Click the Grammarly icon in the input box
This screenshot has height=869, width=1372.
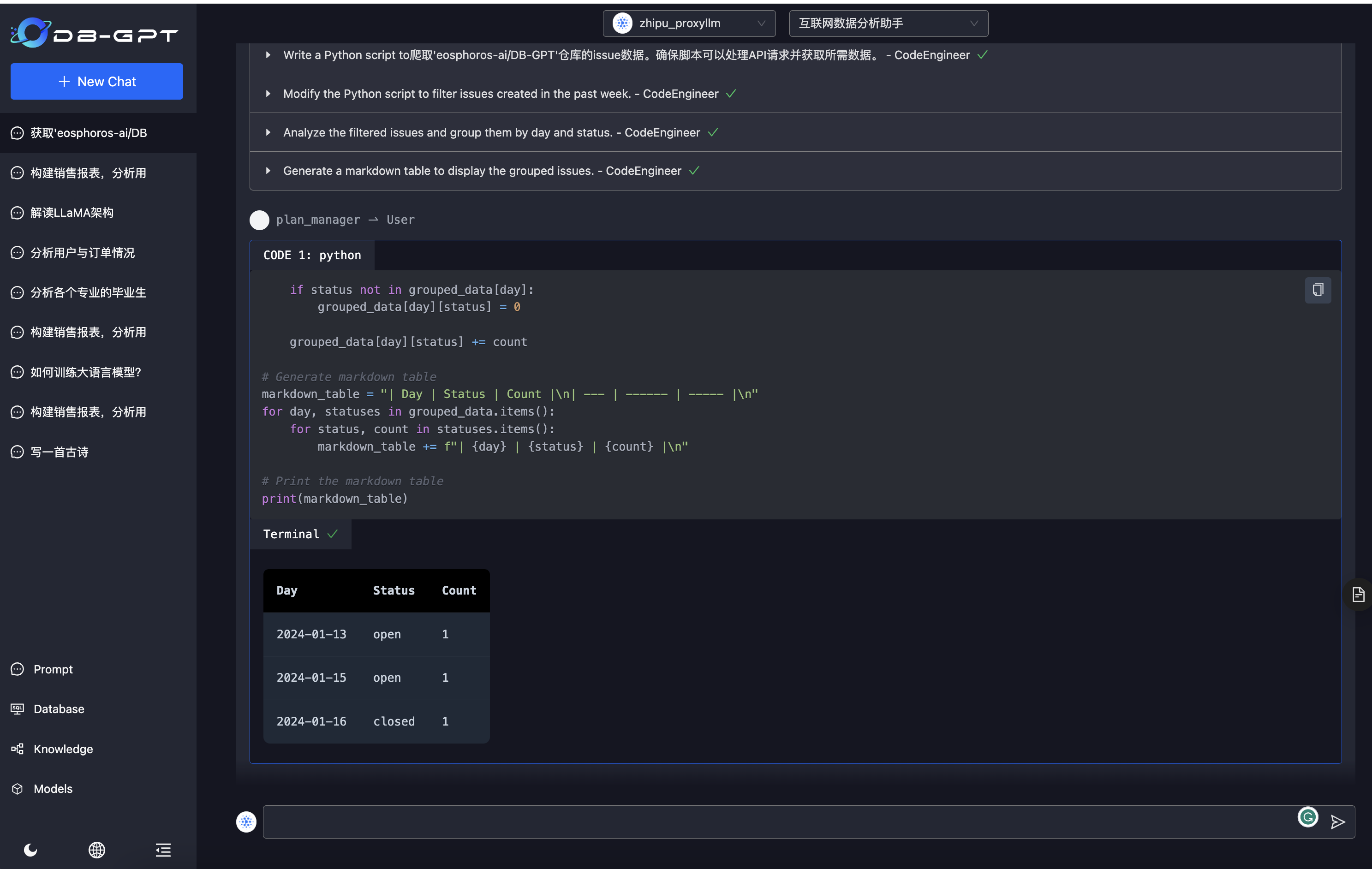[1307, 816]
